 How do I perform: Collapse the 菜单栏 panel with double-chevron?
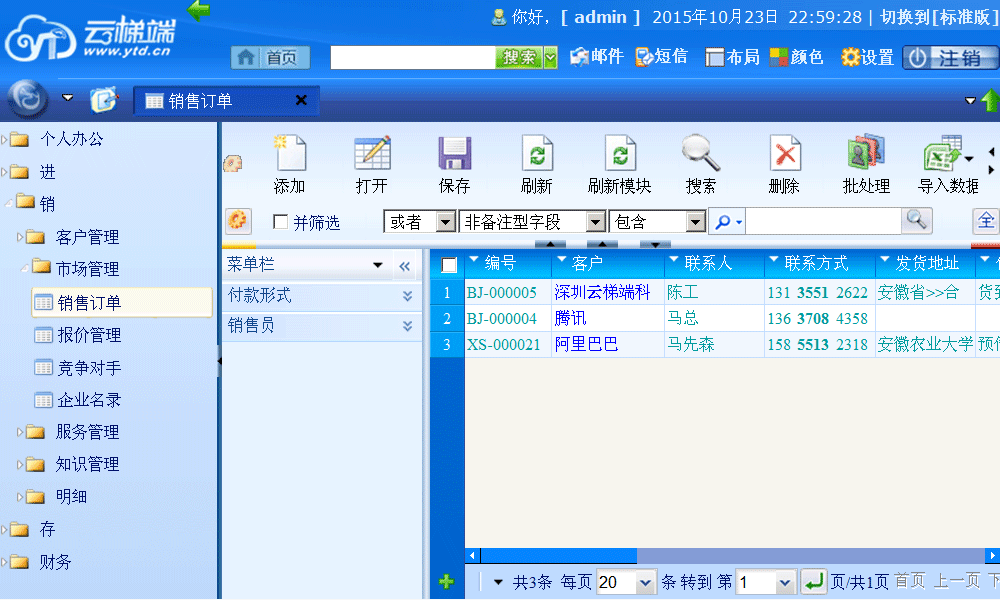404,267
